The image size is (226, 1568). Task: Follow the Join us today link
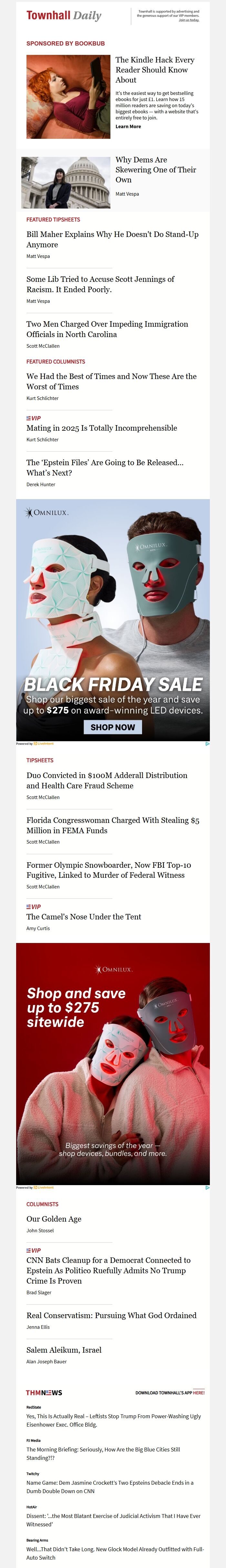click(x=188, y=20)
